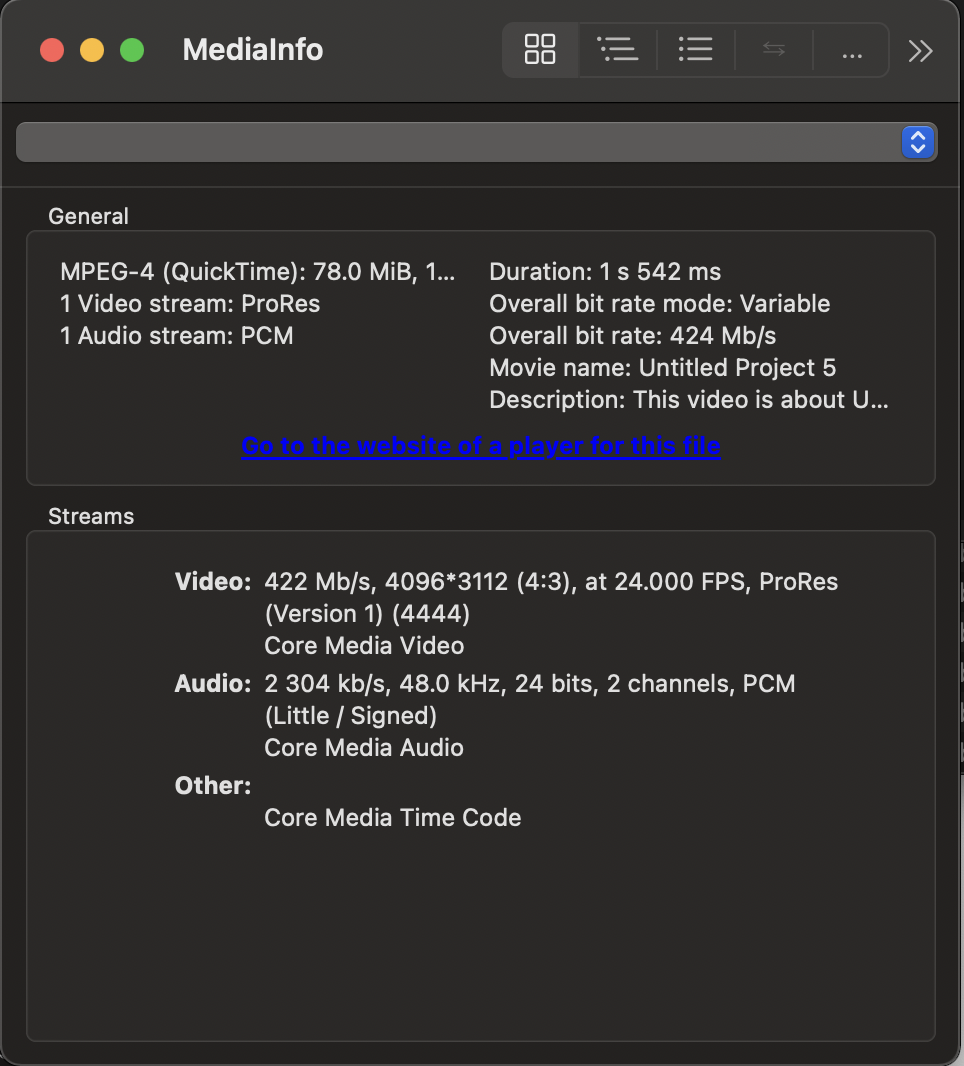Click the truncated 'Description: This video is about' text
This screenshot has height=1066, width=964.
(x=689, y=400)
